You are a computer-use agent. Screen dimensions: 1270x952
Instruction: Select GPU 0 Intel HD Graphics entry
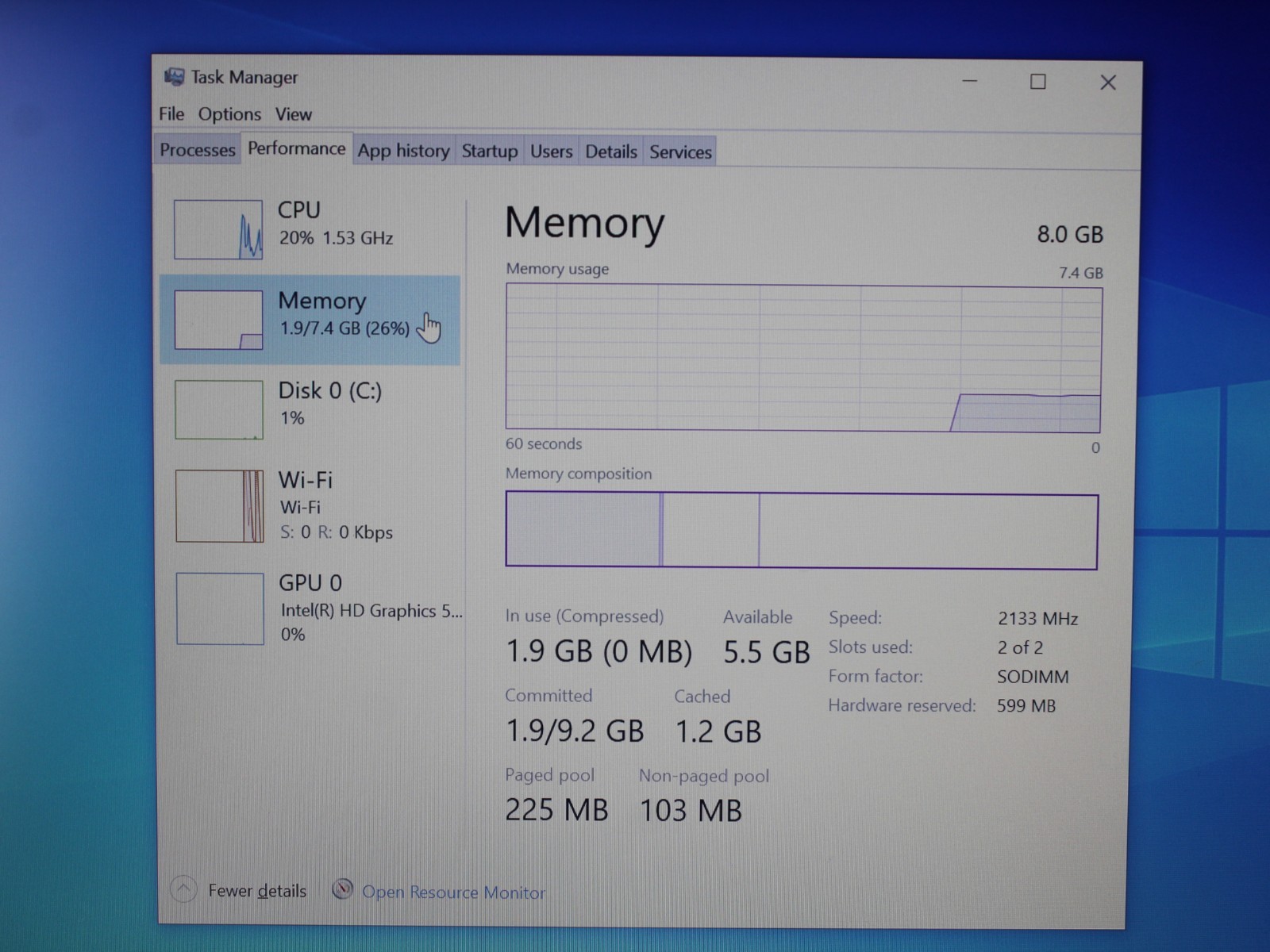310,608
